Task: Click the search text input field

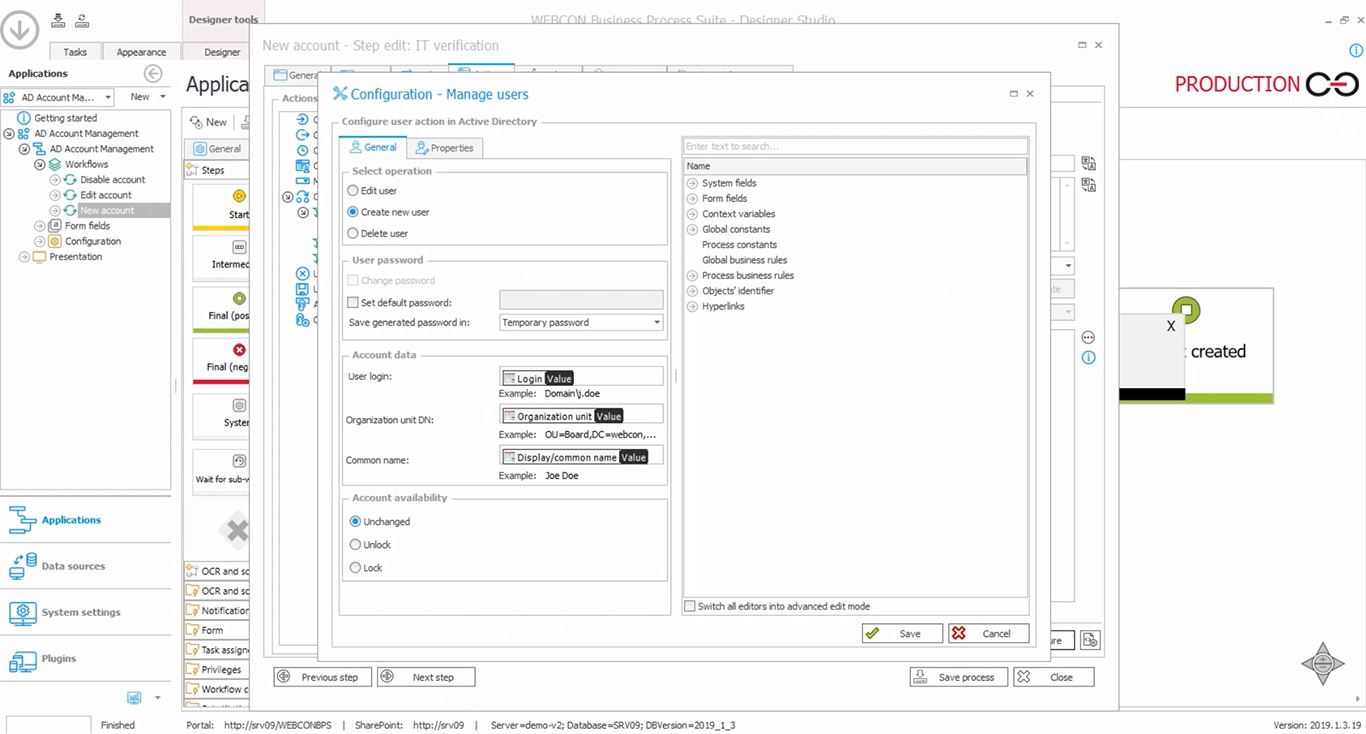Action: click(854, 146)
